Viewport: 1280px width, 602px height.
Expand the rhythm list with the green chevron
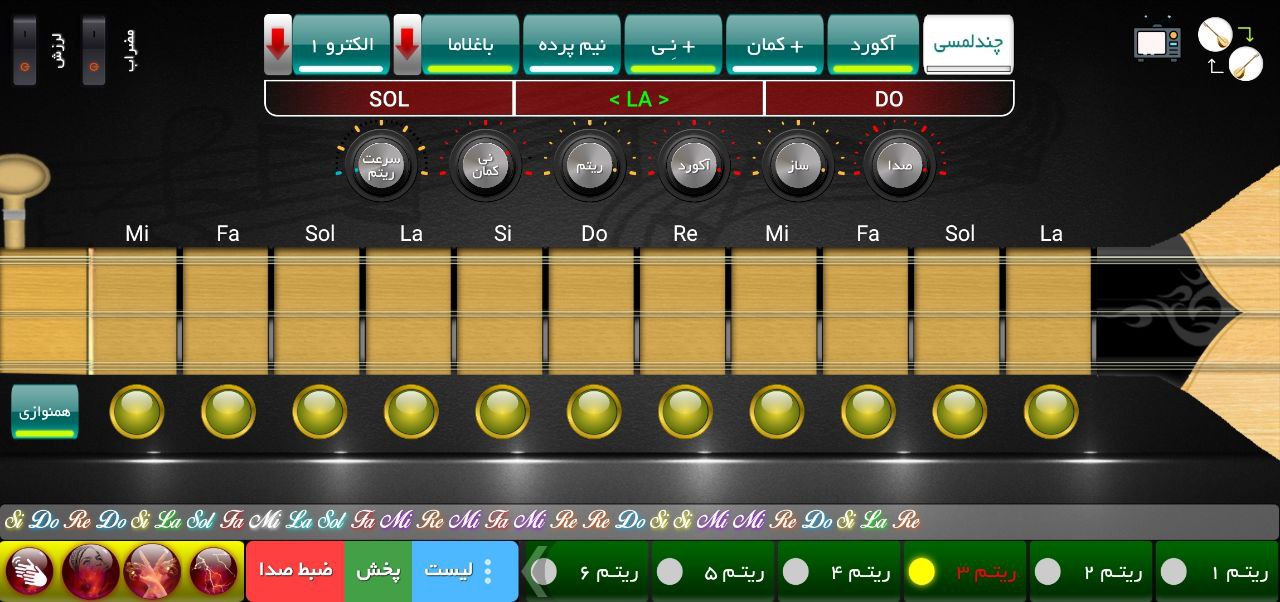pos(537,571)
